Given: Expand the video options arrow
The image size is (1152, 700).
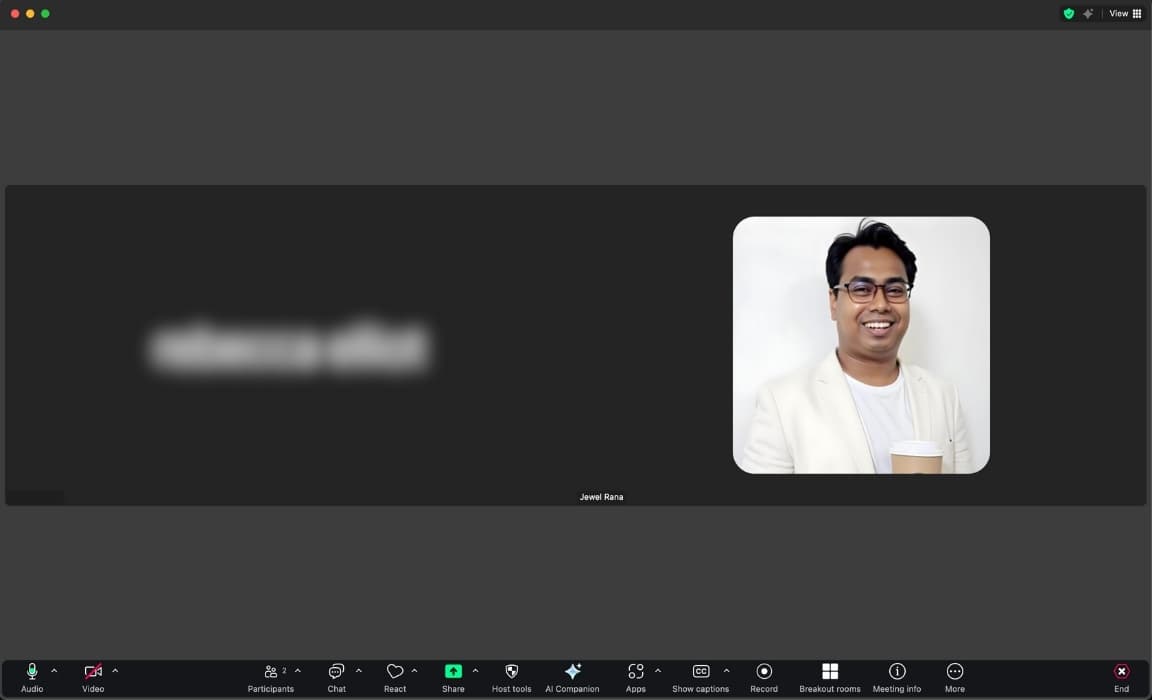Looking at the screenshot, I should [x=115, y=671].
